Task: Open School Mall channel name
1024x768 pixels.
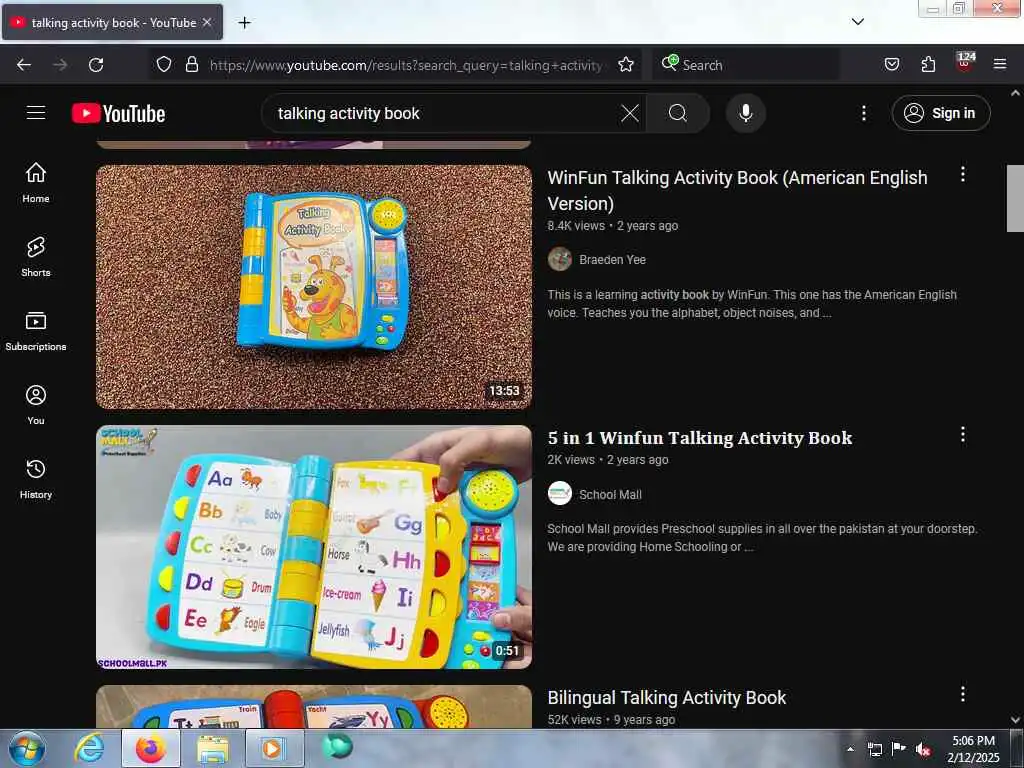Action: pos(610,494)
